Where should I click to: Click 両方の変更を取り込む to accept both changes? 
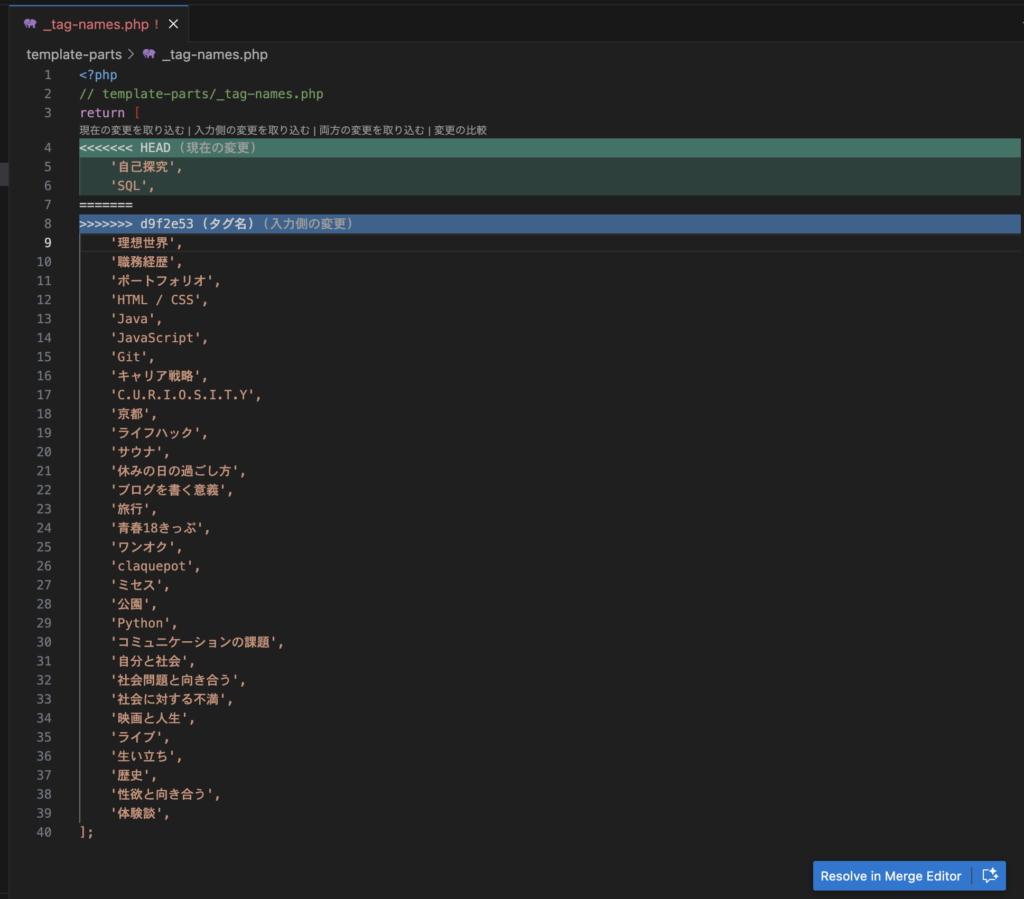(371, 130)
